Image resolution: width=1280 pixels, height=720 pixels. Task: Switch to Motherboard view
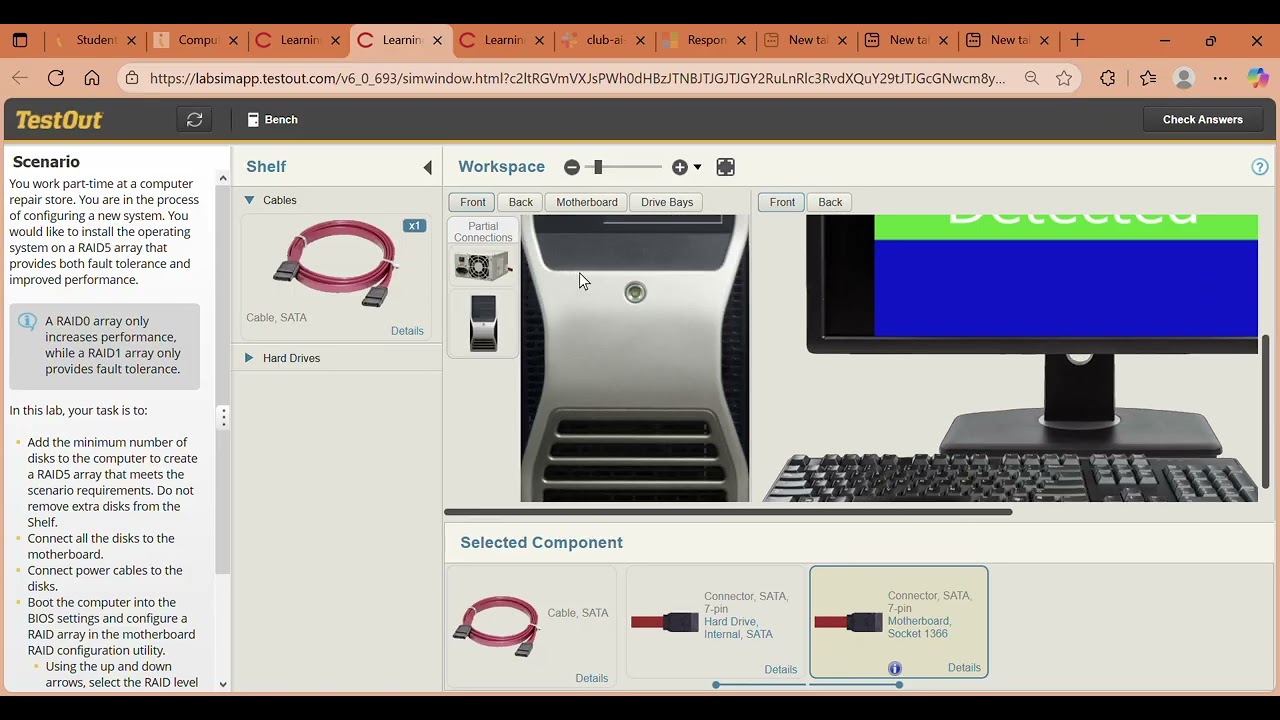pos(587,202)
